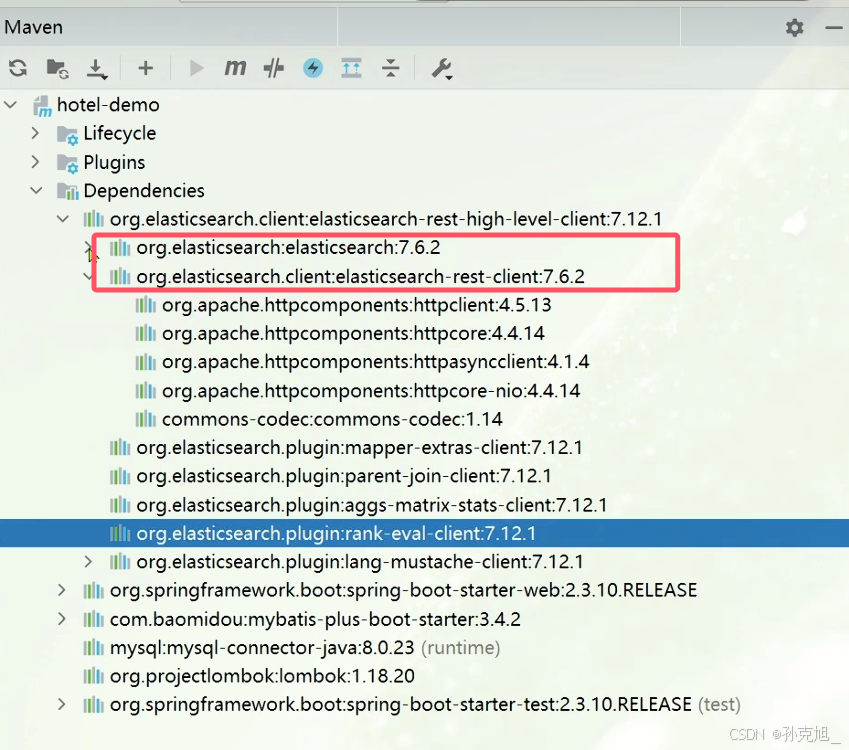Collapse the Dependencies node
Viewport: 849px width, 750px height.
click(36, 190)
